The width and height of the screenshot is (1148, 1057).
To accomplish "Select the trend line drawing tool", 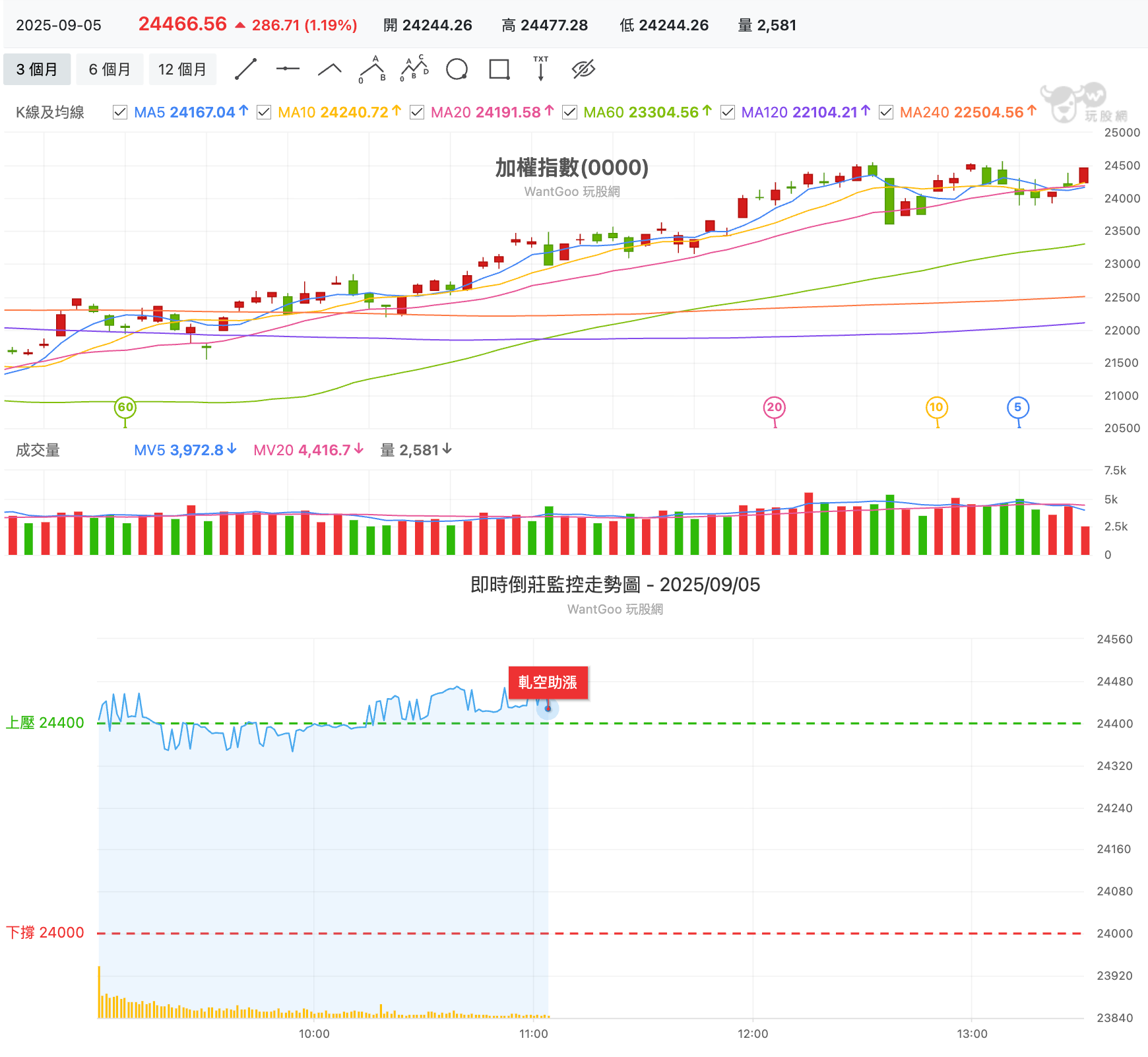I will tap(245, 69).
